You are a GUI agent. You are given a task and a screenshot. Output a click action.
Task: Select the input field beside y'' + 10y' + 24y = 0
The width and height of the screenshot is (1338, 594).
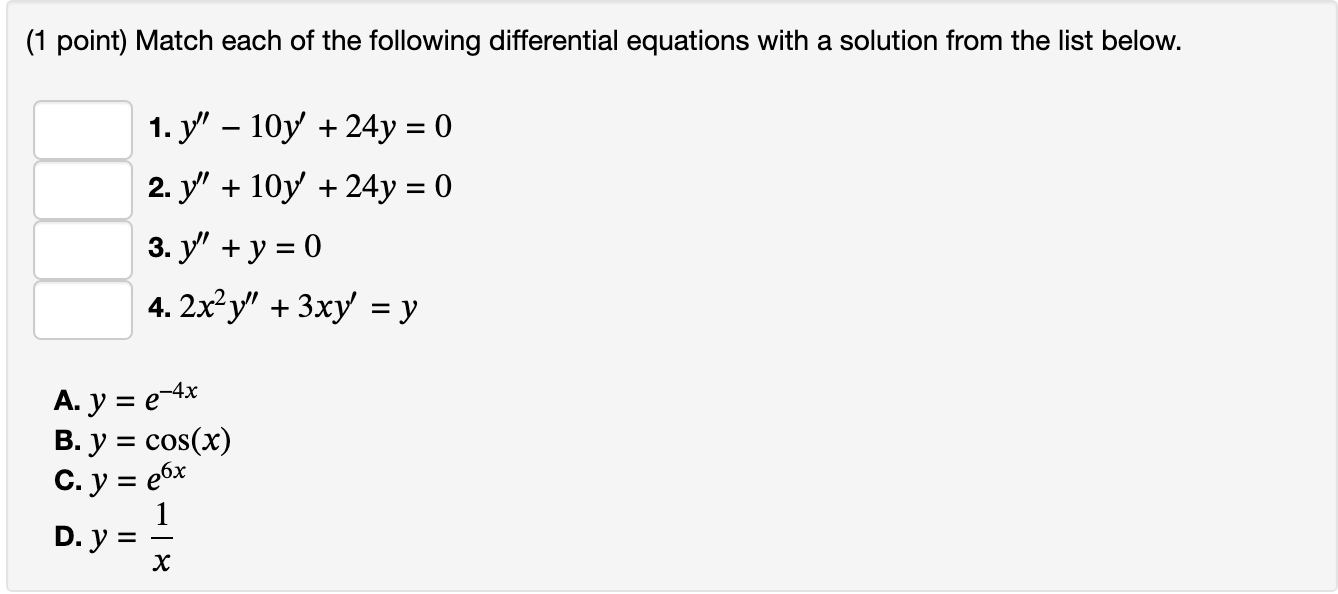(82, 188)
